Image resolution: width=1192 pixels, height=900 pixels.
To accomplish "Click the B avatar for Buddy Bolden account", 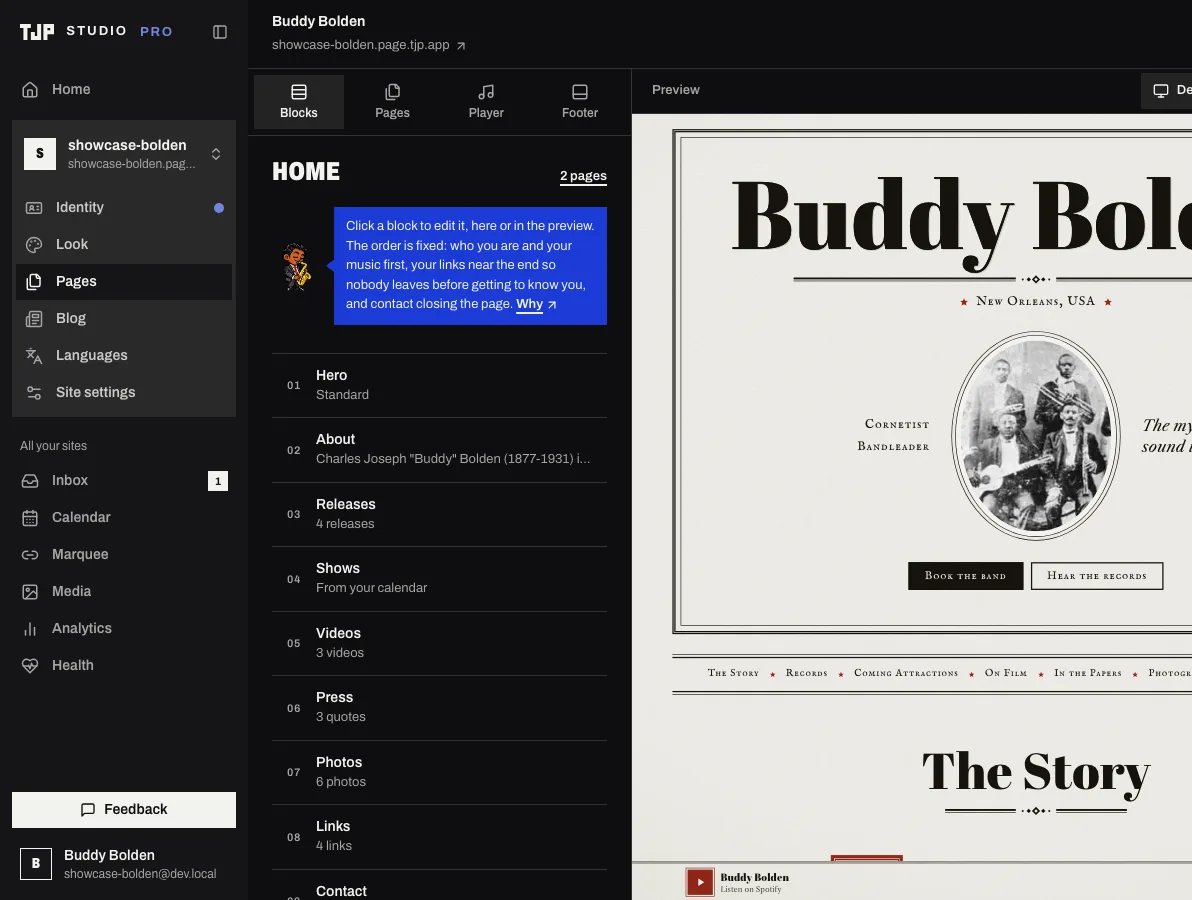I will click(36, 864).
